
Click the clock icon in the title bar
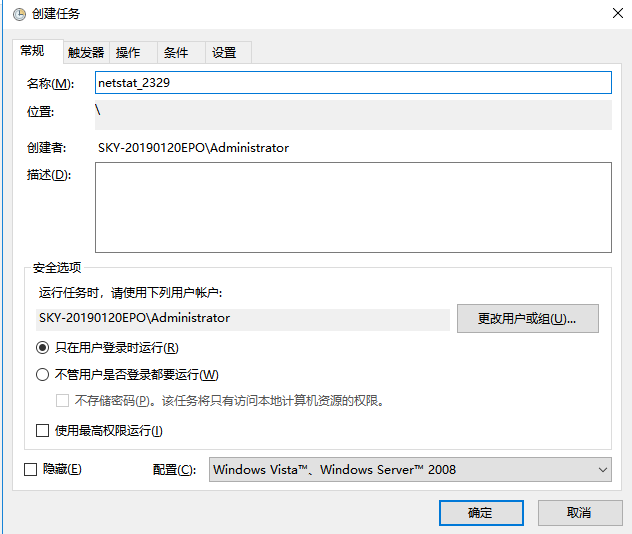(x=19, y=15)
